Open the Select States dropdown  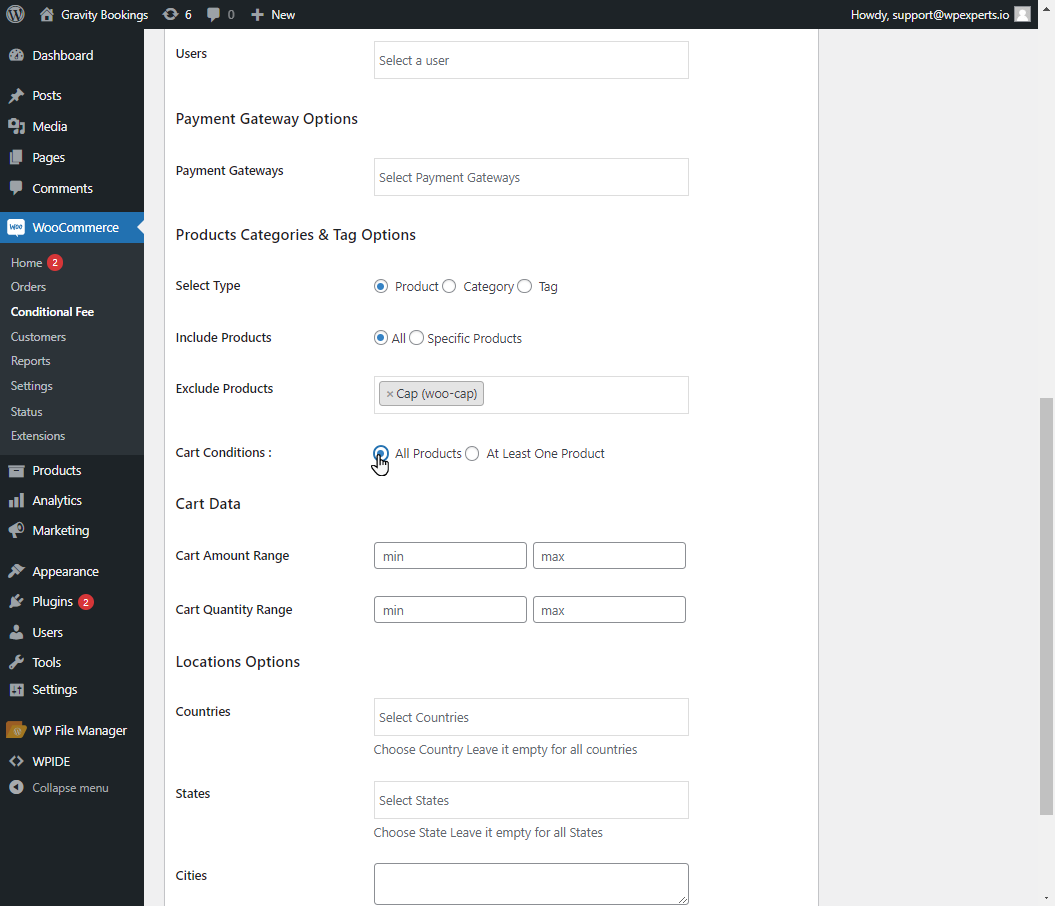[x=531, y=800]
